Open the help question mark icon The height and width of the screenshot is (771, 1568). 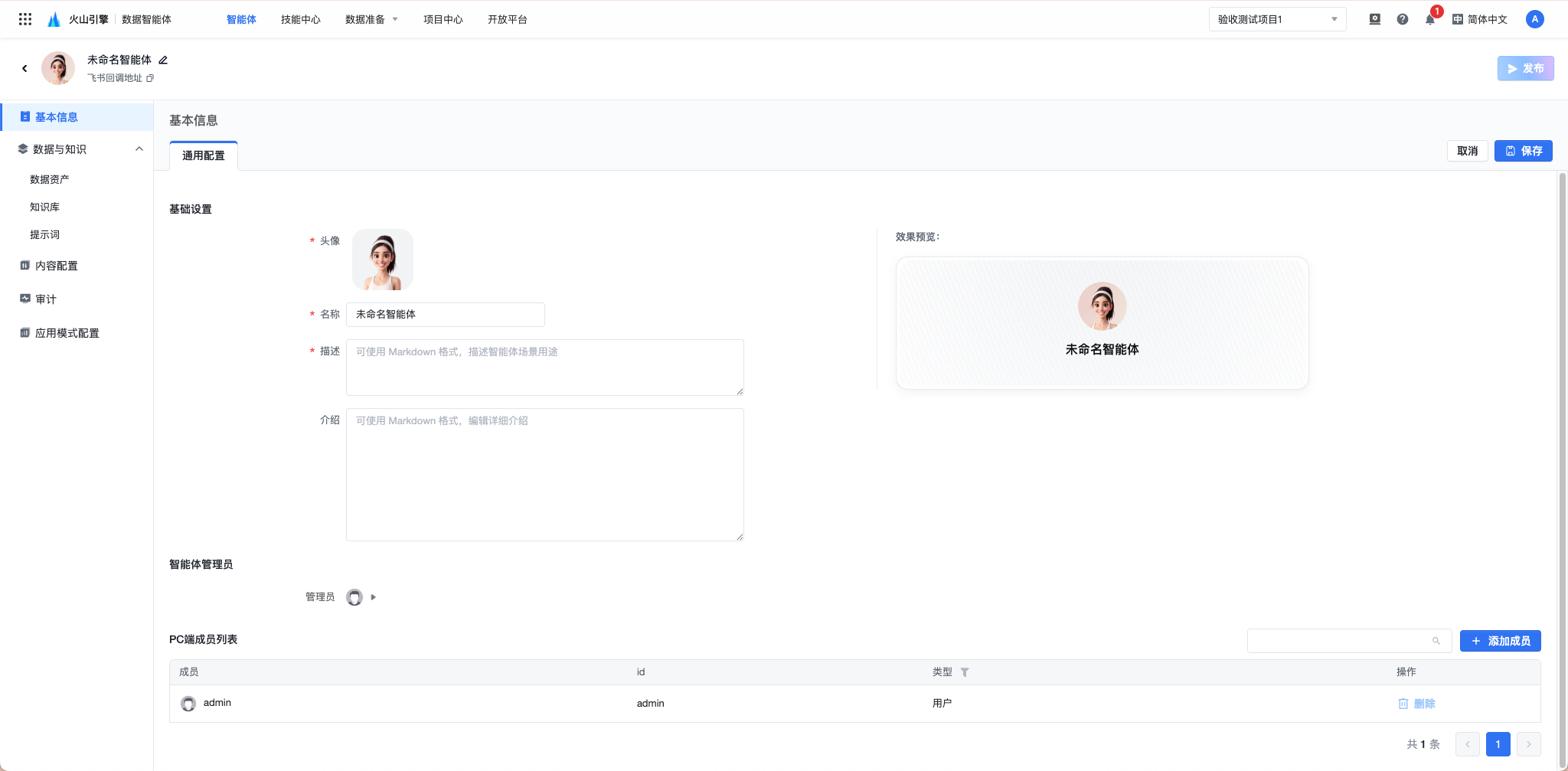[1402, 19]
